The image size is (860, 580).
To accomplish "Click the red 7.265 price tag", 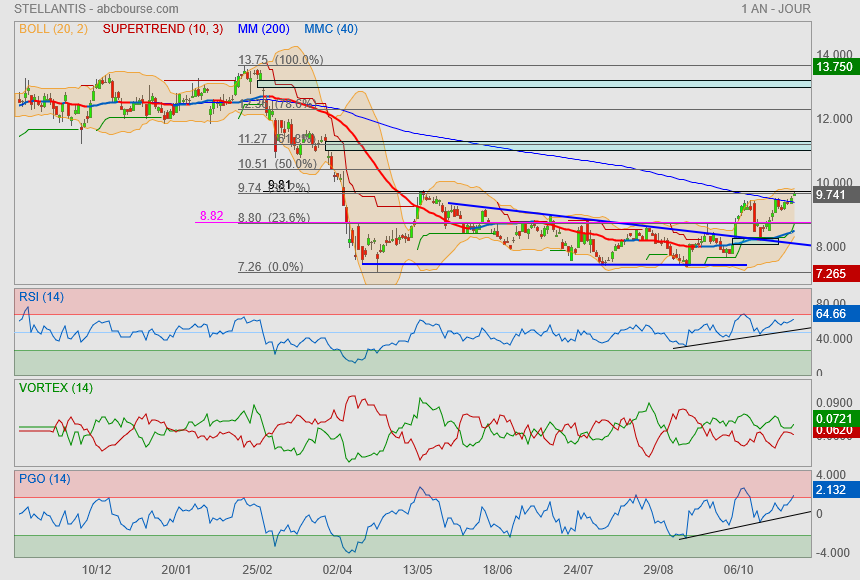I will pos(833,273).
